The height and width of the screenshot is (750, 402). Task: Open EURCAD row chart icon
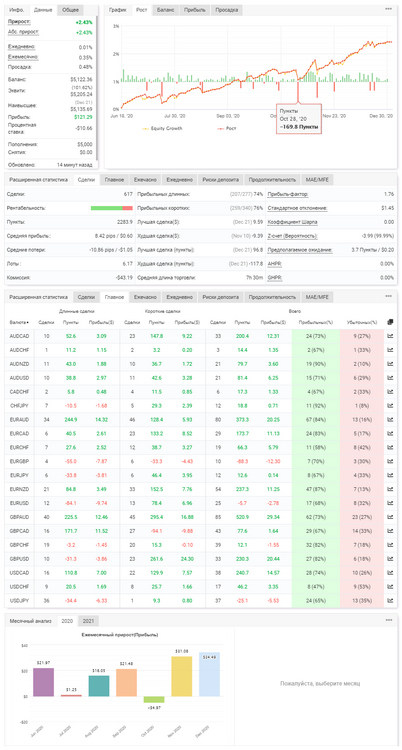click(x=390, y=433)
